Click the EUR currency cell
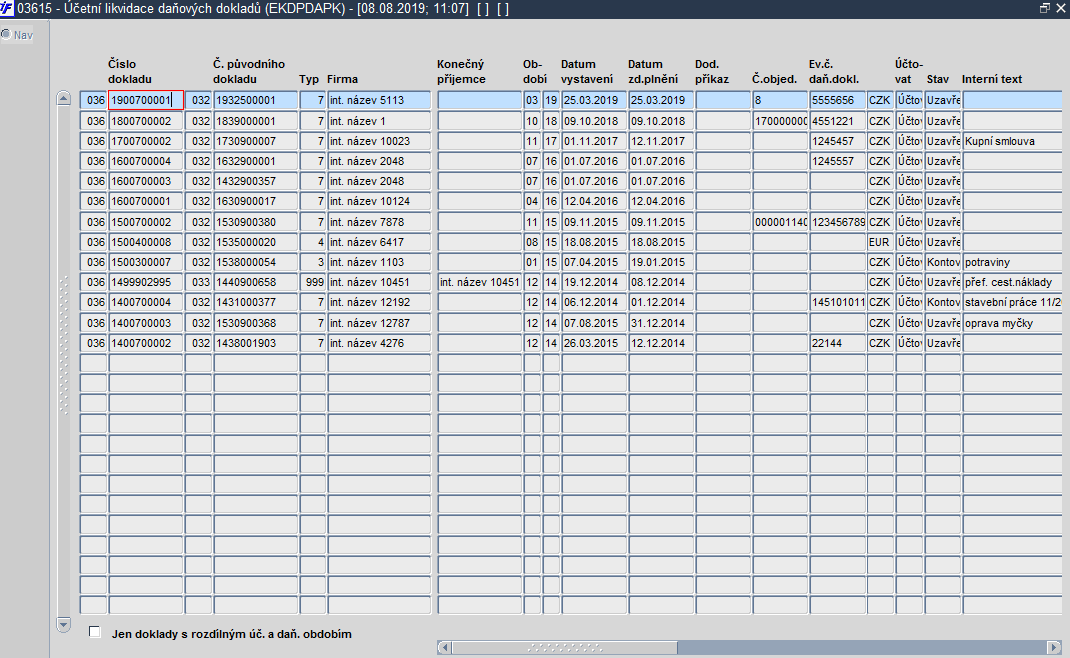The image size is (1070, 658). [880, 242]
